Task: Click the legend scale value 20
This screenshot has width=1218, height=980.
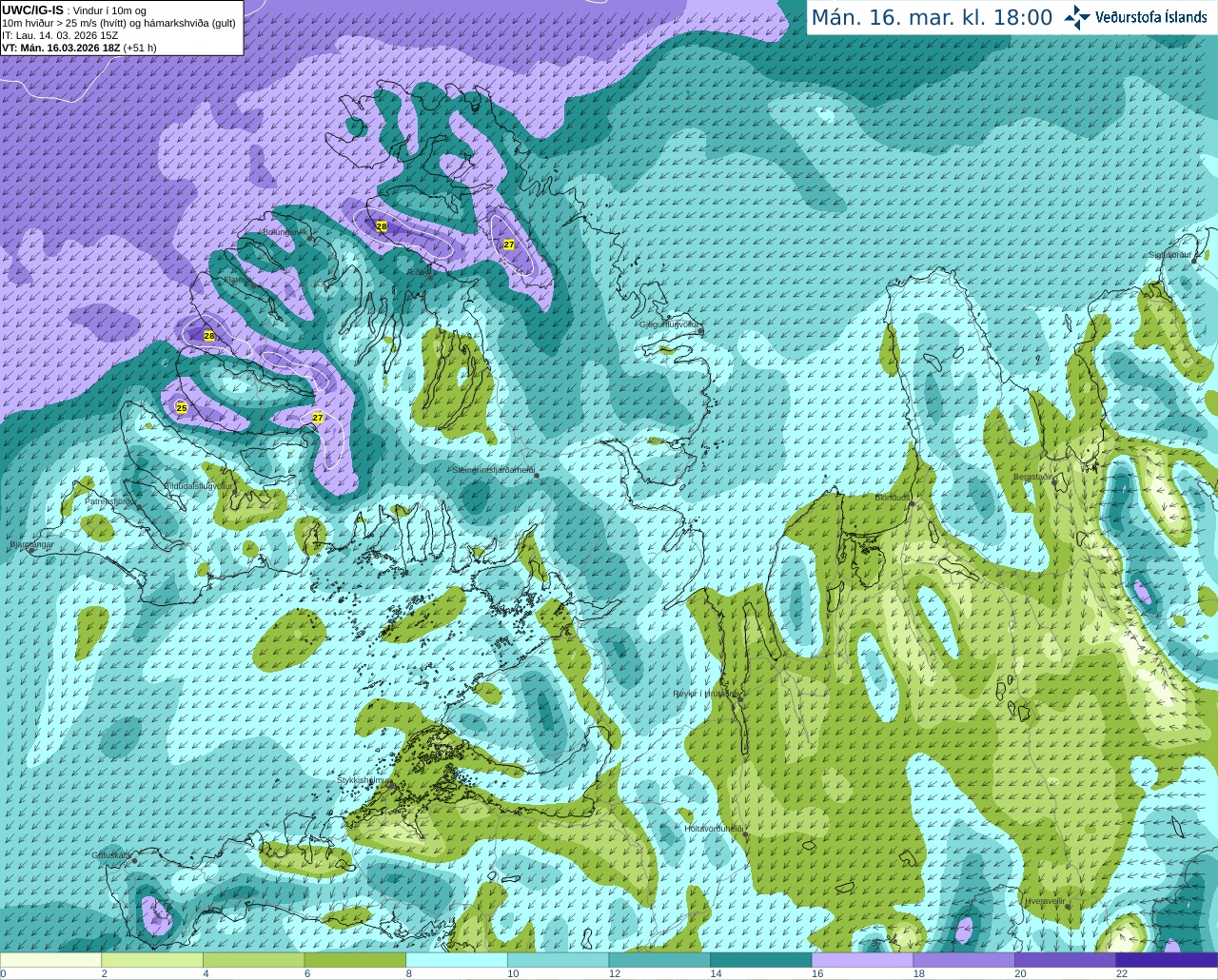Action: [x=1020, y=973]
